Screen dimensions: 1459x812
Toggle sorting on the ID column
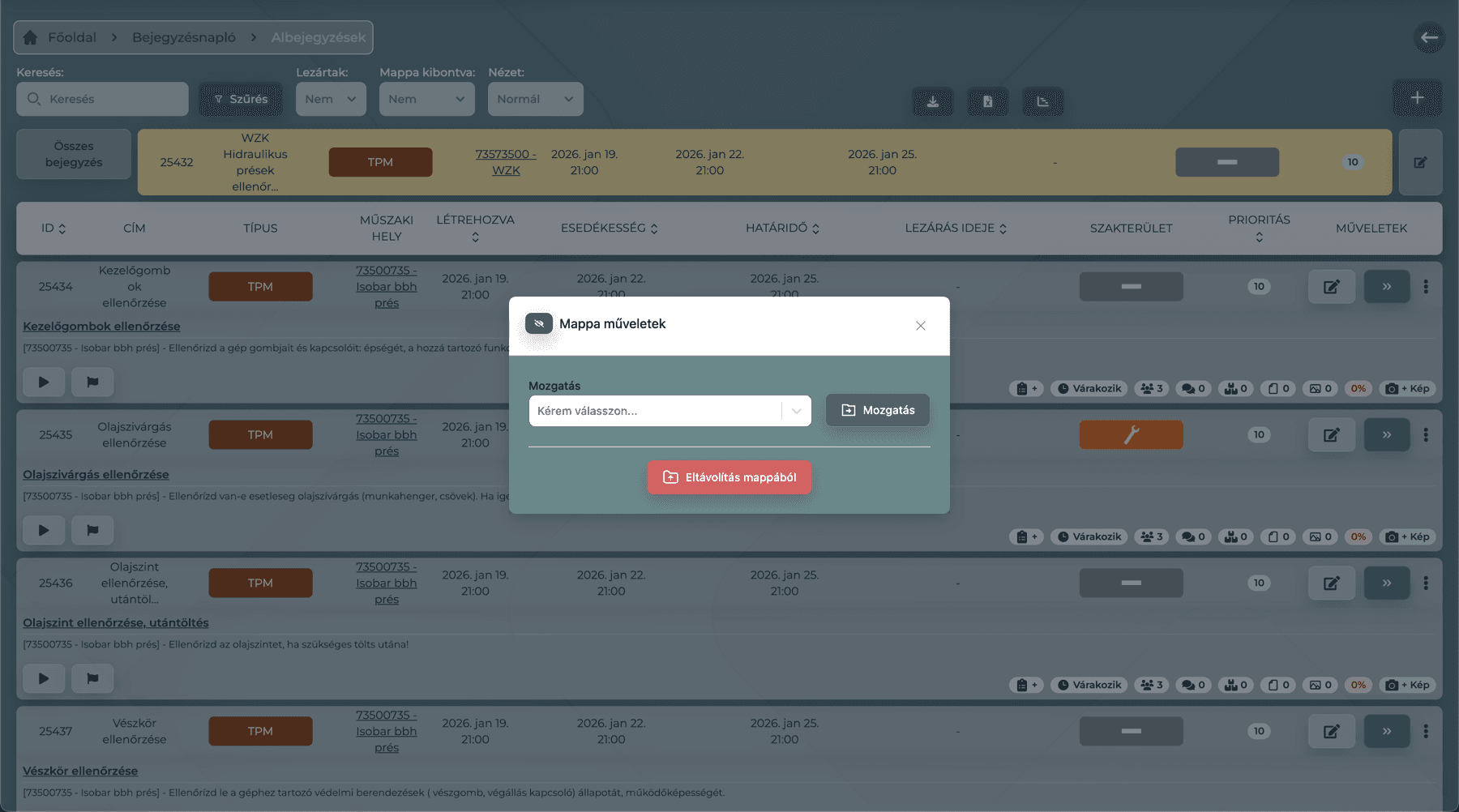(53, 229)
